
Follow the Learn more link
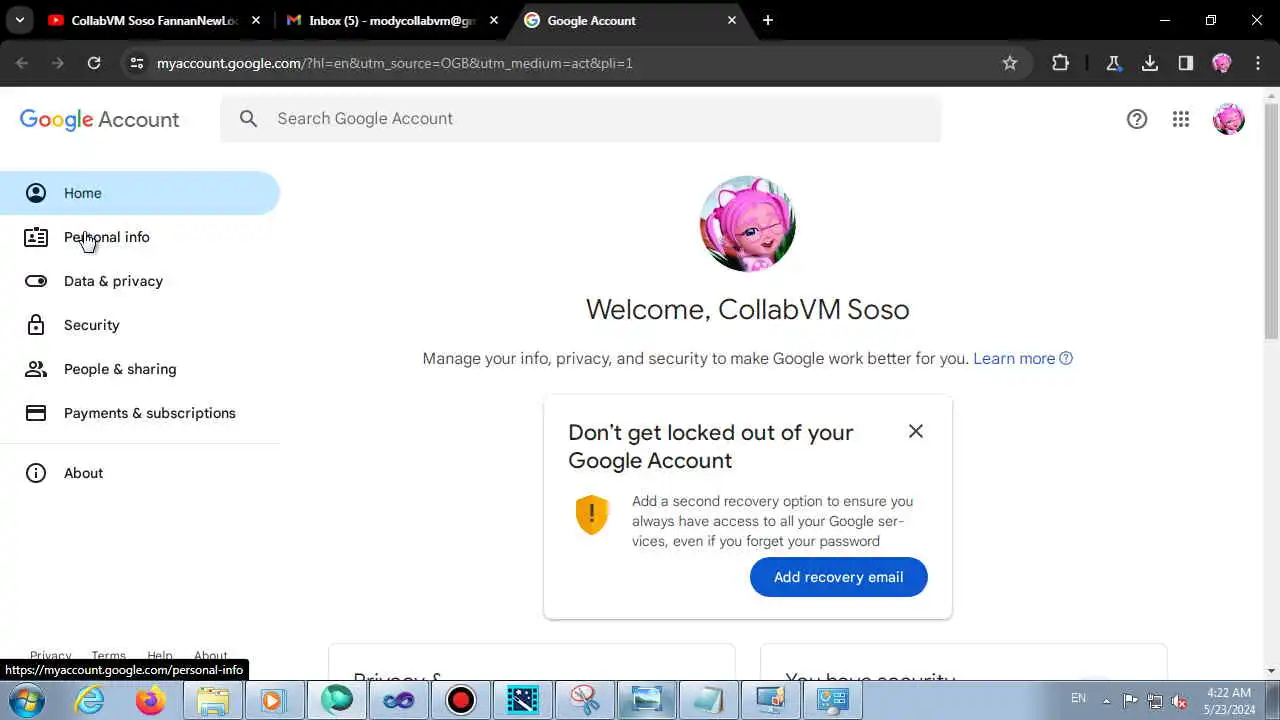pyautogui.click(x=1023, y=358)
